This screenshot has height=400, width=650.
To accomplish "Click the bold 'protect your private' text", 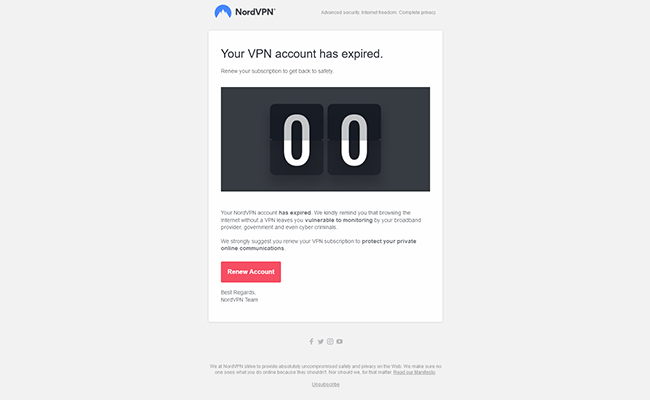I will click(x=389, y=241).
